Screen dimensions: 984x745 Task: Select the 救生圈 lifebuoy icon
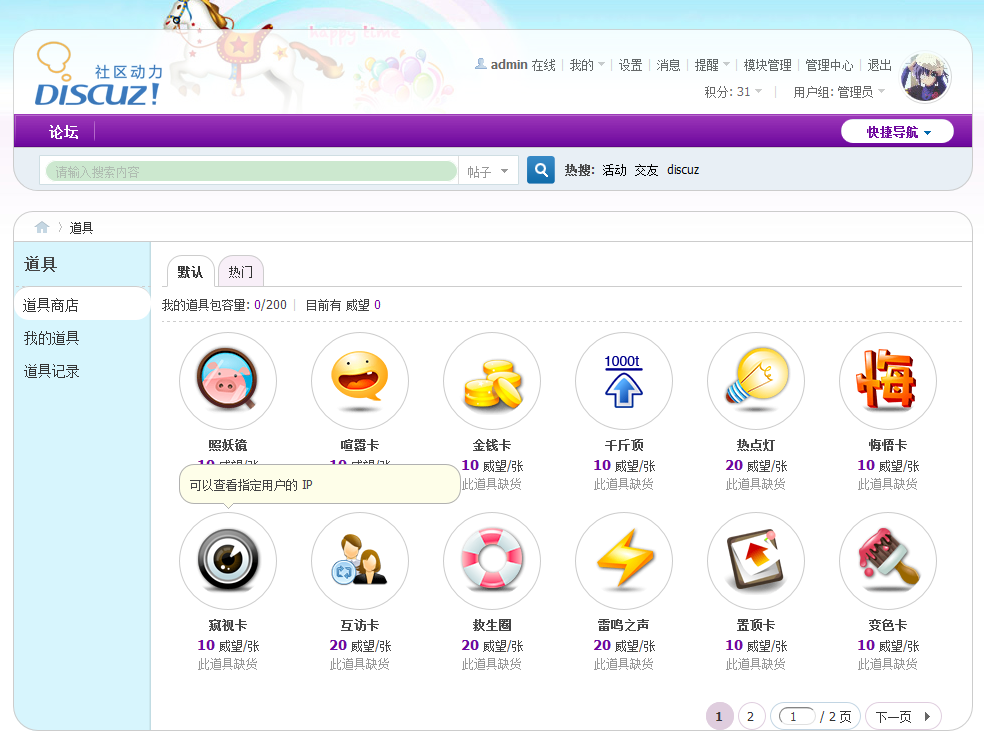(491, 561)
